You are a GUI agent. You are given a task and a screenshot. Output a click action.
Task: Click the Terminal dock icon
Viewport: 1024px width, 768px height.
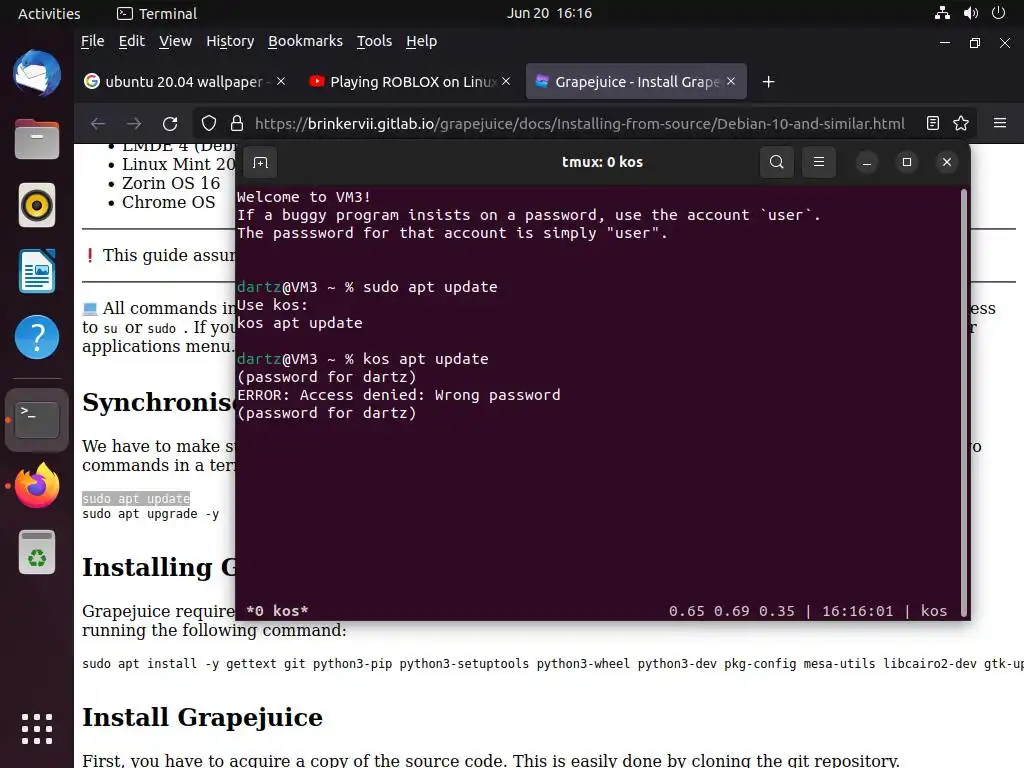pyautogui.click(x=37, y=419)
